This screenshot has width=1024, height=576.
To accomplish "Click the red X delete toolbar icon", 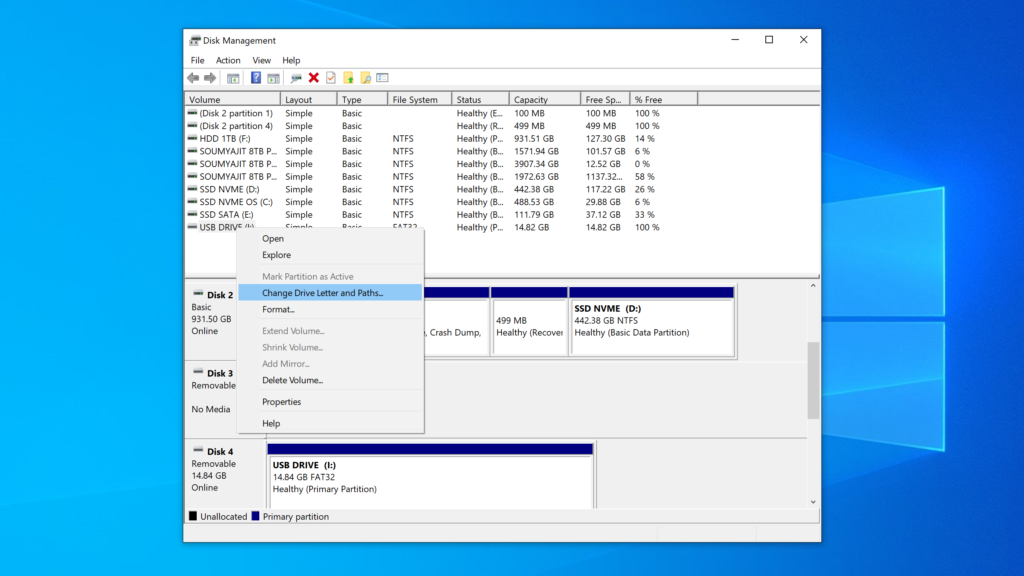I will 313,78.
